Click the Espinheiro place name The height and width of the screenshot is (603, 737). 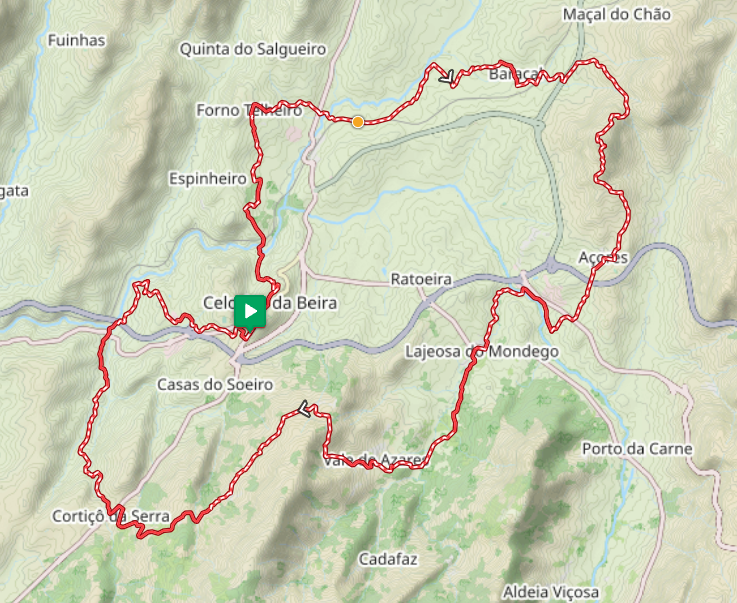click(208, 179)
